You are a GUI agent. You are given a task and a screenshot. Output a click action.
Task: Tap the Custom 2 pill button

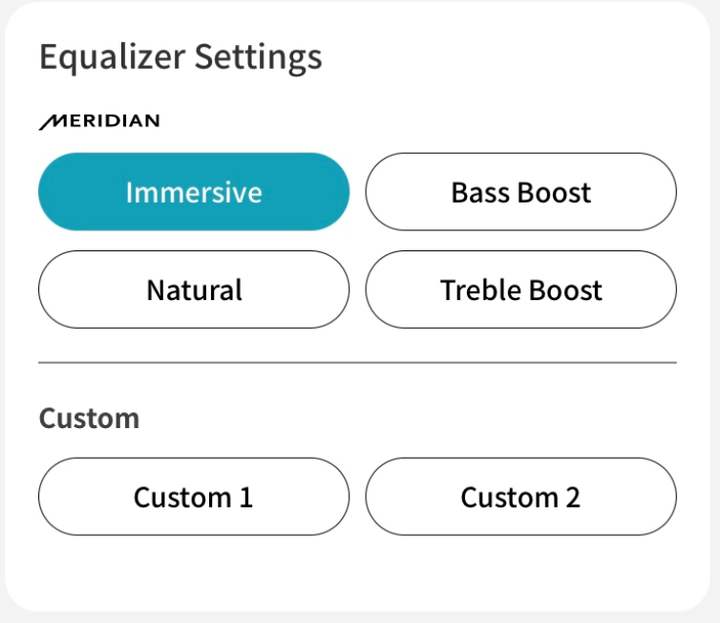pyautogui.click(x=521, y=496)
